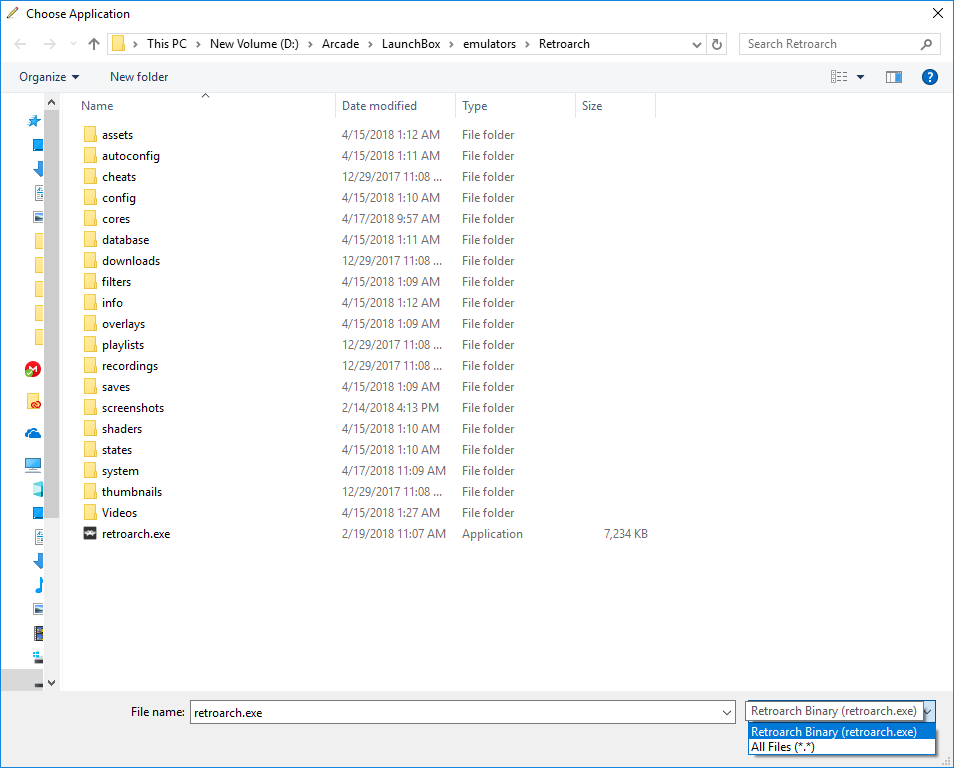The image size is (954, 768).
Task: Open recent locations dropdown arrow
Action: click(74, 44)
